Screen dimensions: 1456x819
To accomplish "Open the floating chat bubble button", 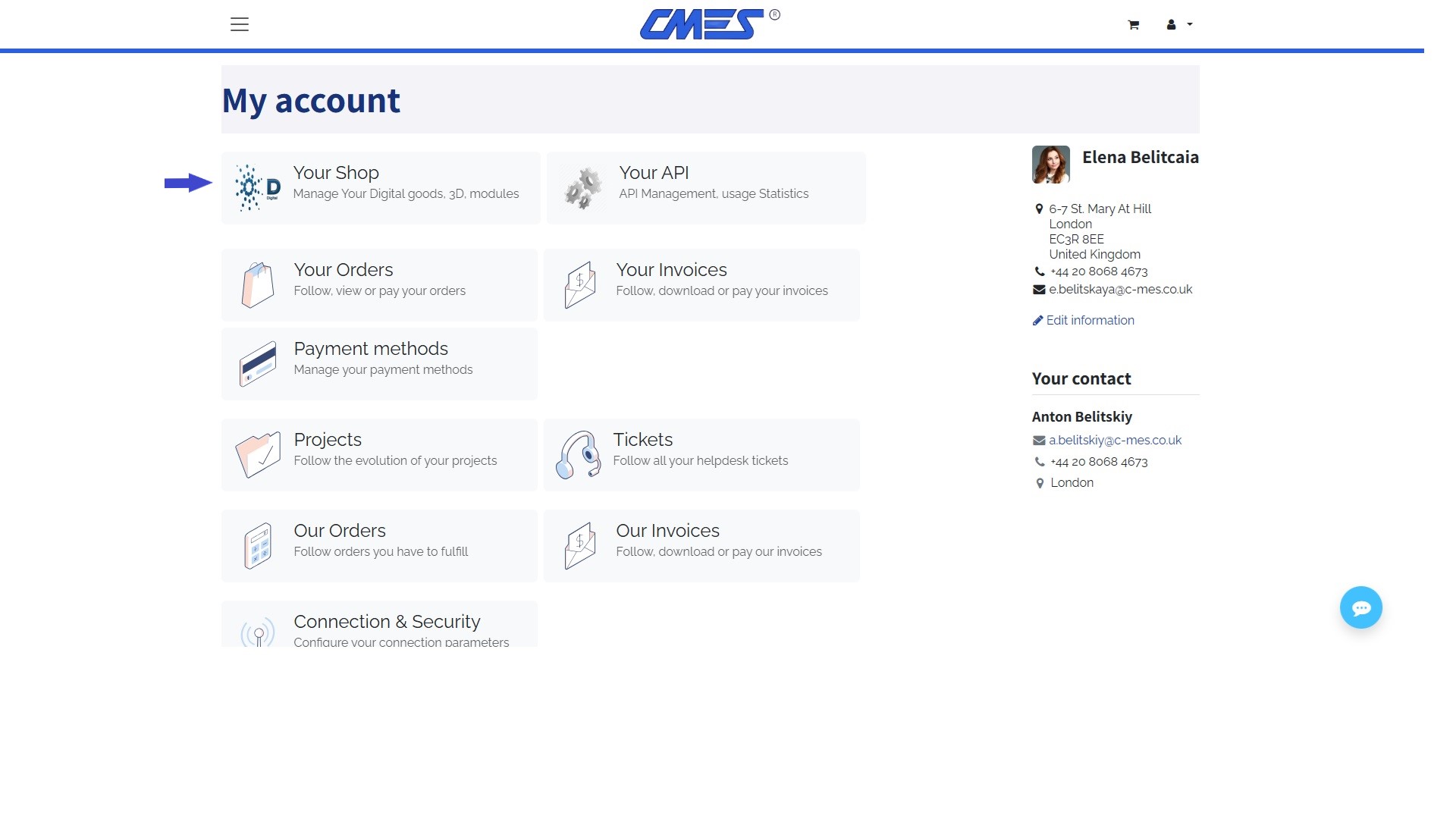I will pyautogui.click(x=1361, y=607).
